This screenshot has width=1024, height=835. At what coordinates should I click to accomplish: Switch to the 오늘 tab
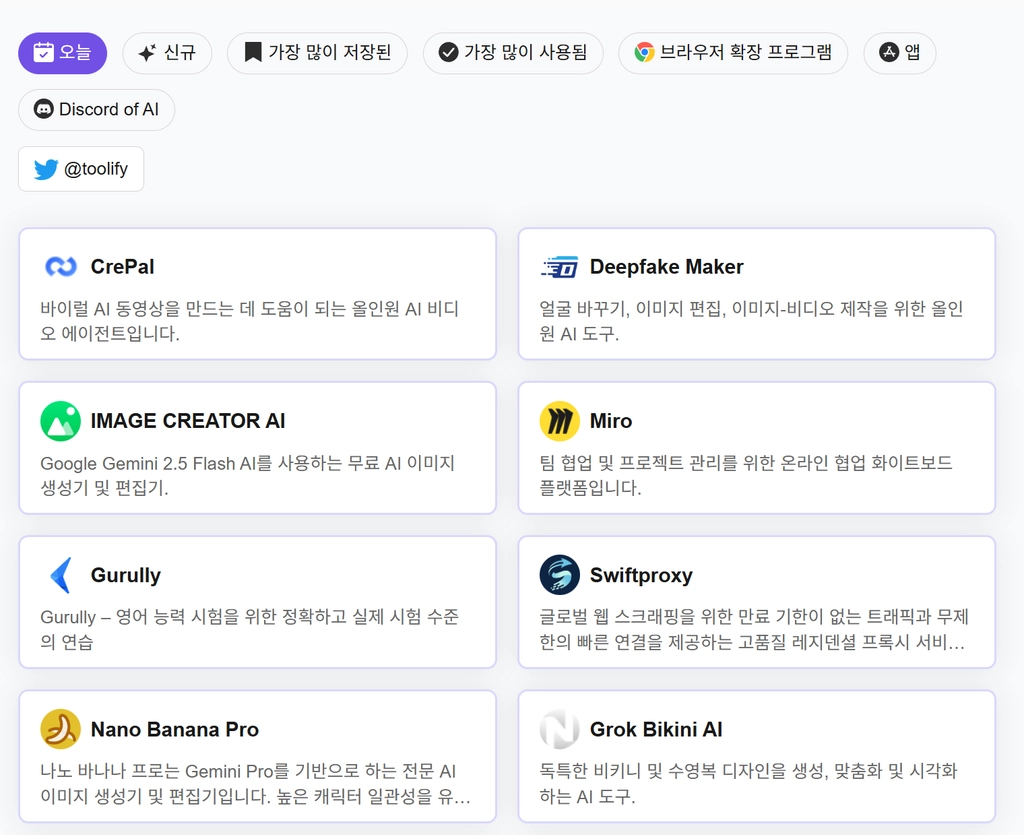(63, 53)
